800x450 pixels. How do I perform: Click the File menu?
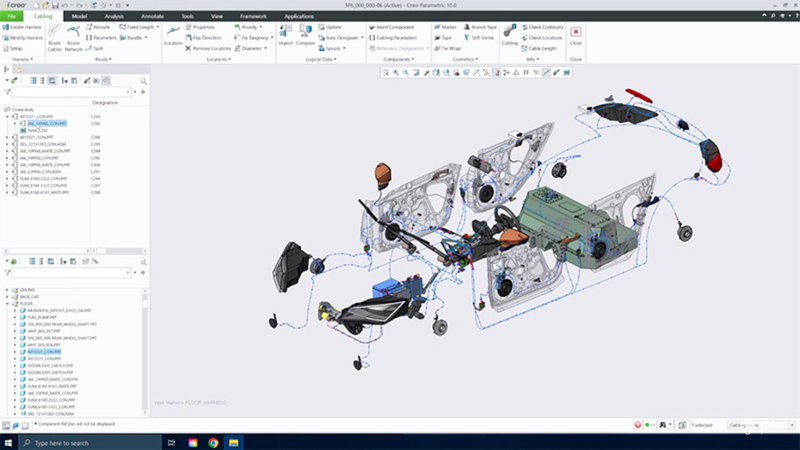click(x=11, y=16)
